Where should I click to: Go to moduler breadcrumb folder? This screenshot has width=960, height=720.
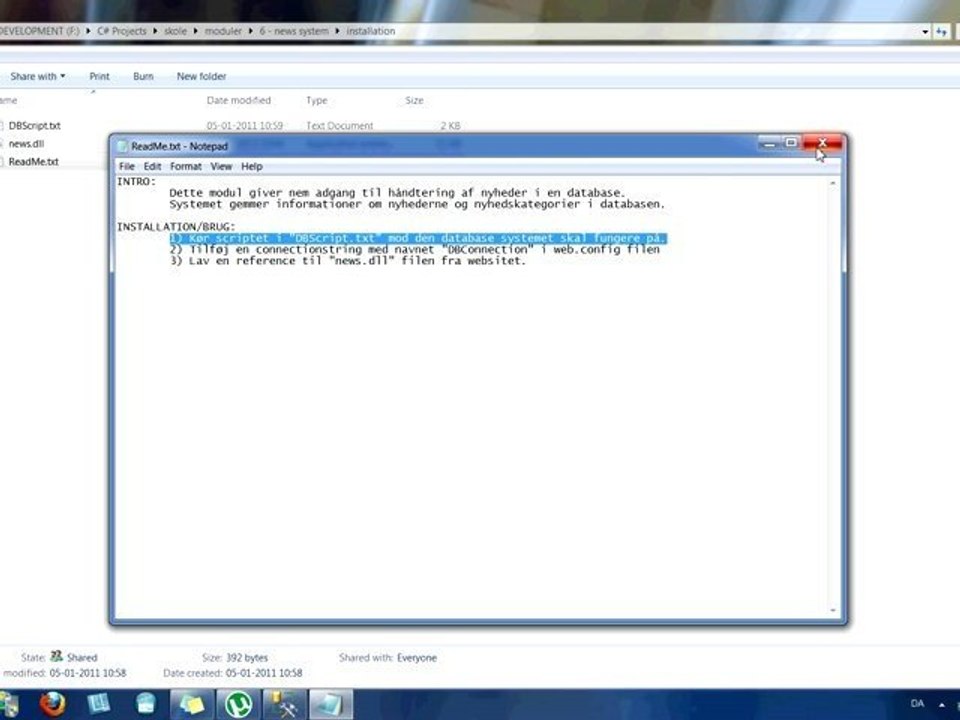click(x=223, y=31)
